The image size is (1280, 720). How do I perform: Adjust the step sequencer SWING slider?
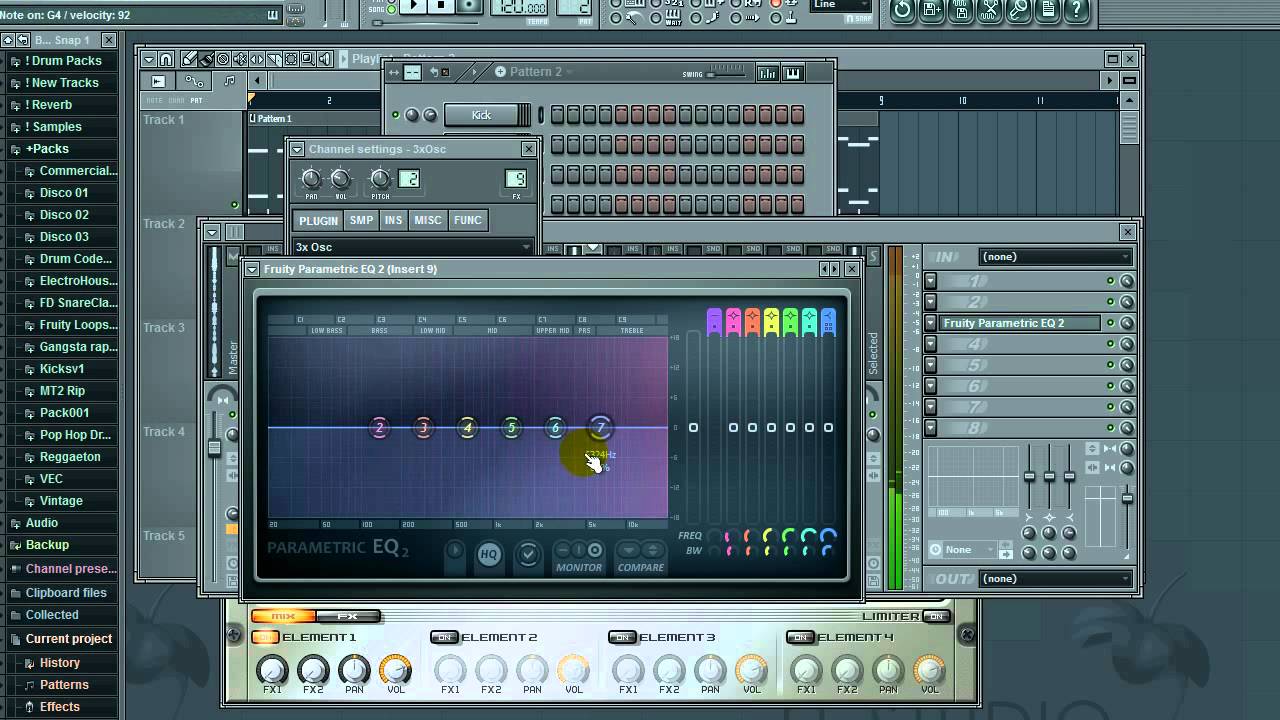(x=727, y=74)
